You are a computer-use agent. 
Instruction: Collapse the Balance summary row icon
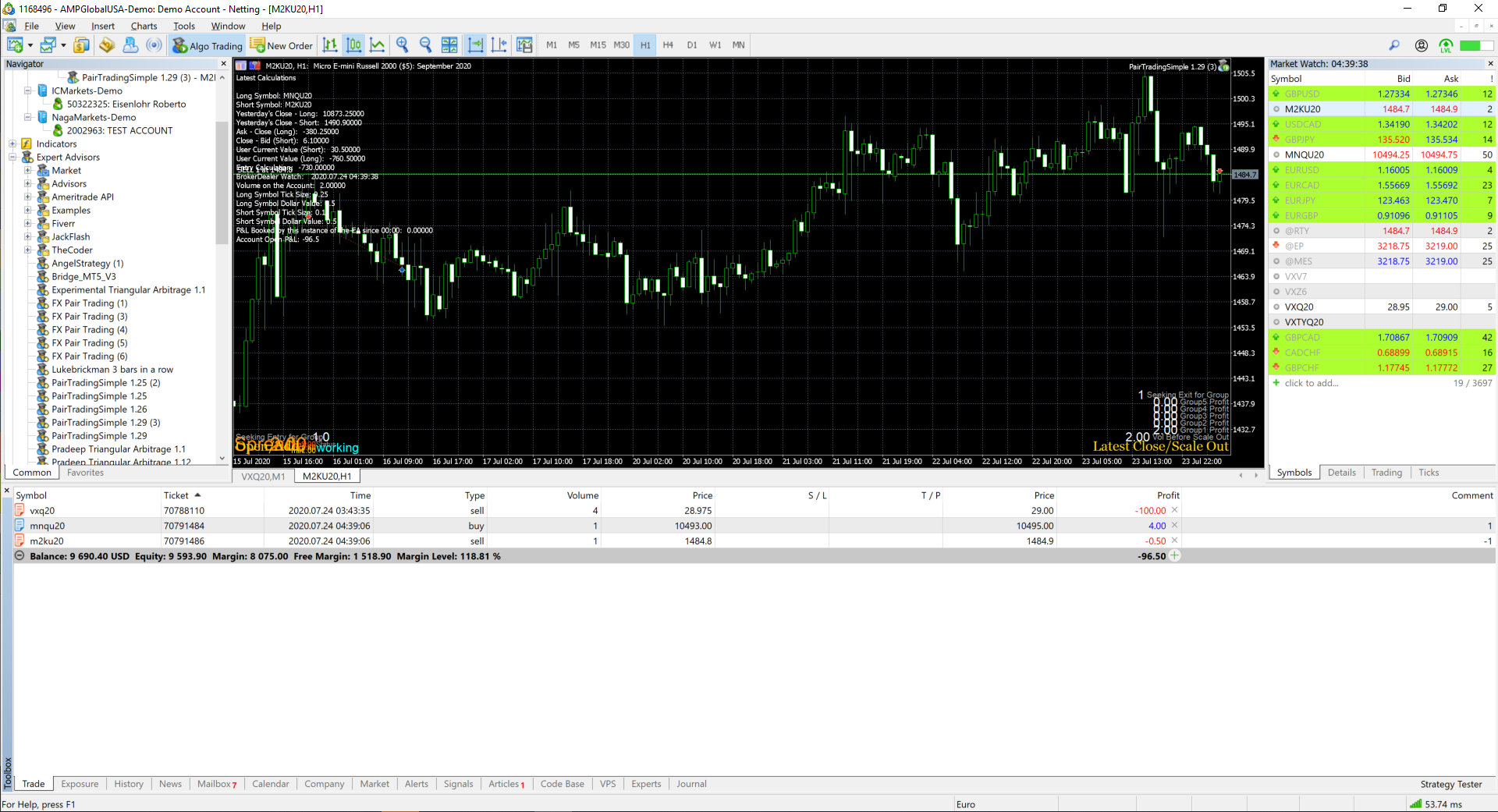pos(20,556)
